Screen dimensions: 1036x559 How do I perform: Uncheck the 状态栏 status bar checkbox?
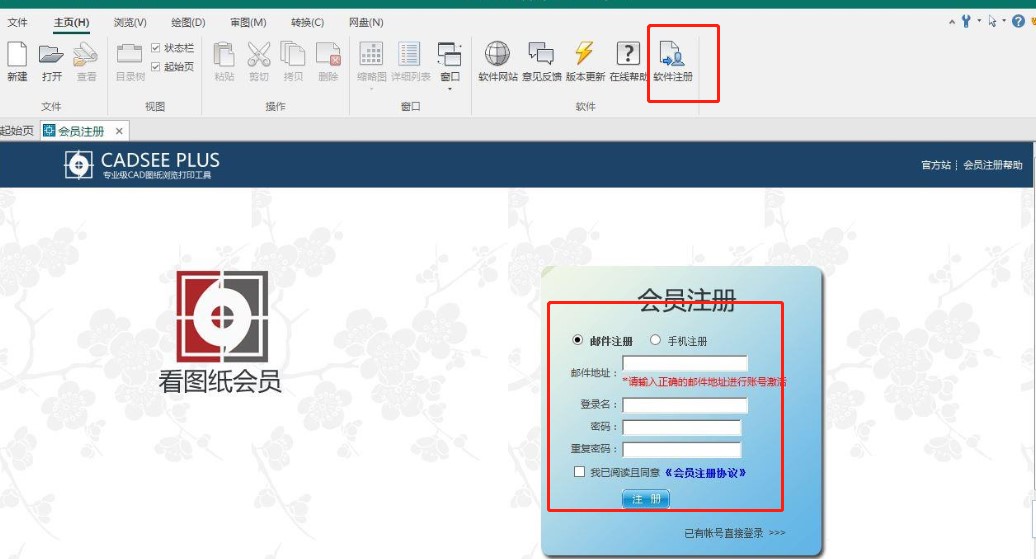pyautogui.click(x=155, y=48)
